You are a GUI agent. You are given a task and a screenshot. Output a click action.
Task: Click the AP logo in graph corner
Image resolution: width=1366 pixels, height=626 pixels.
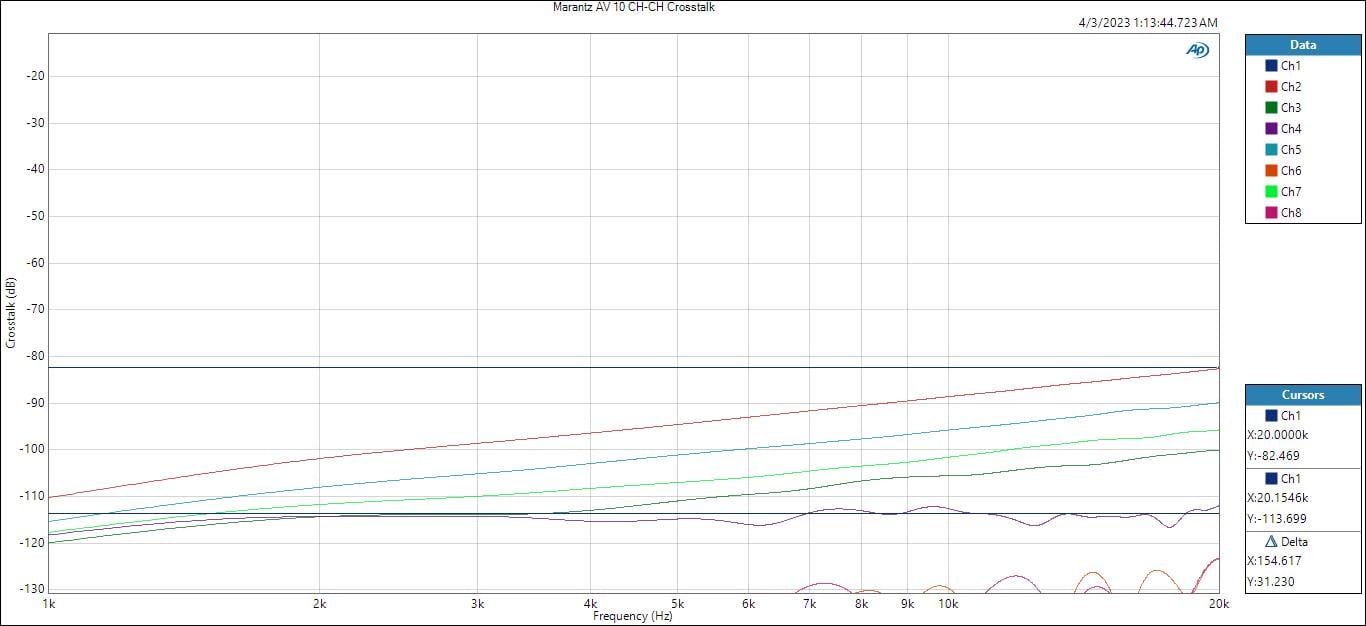click(1196, 50)
